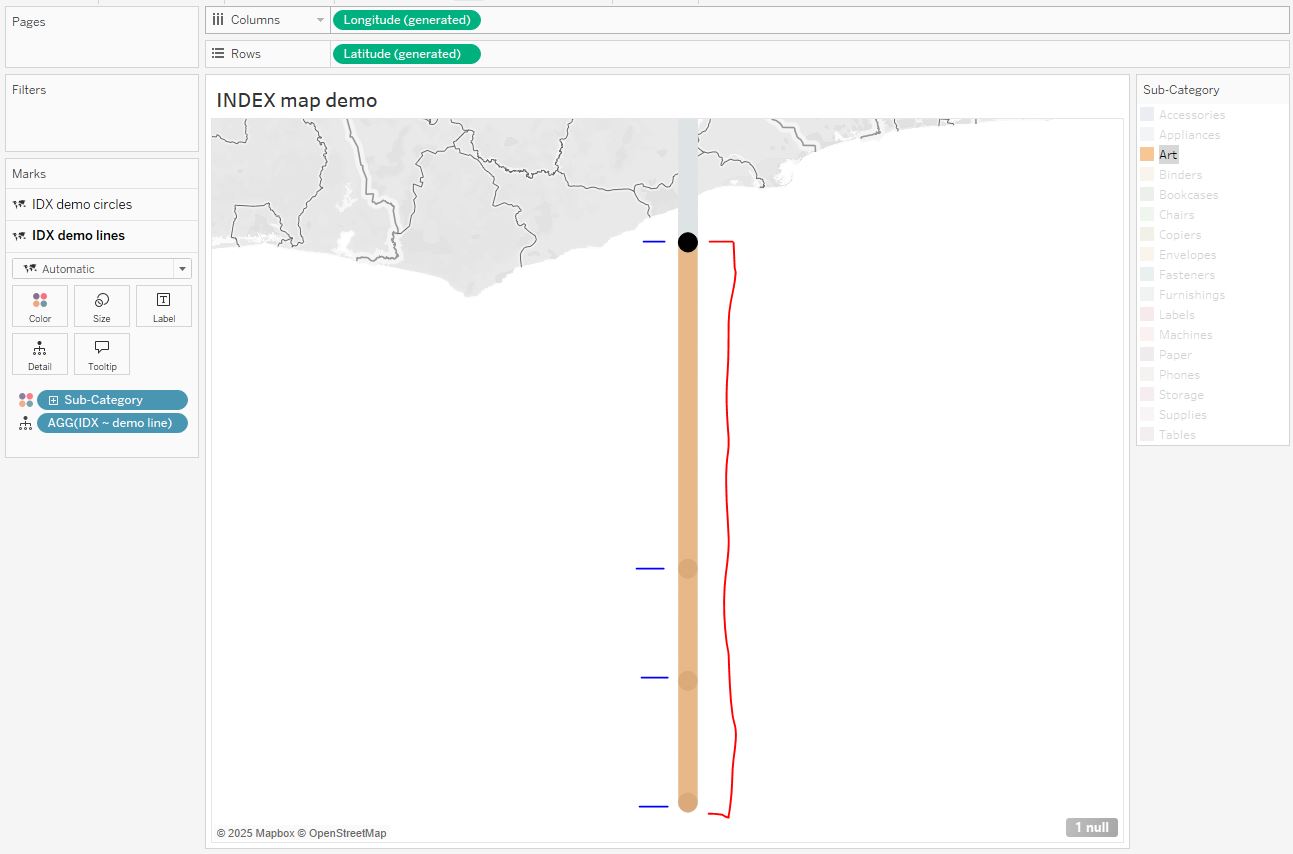Highlight Phones in Sub-Category legend
This screenshot has width=1293, height=854.
pyautogui.click(x=1179, y=375)
